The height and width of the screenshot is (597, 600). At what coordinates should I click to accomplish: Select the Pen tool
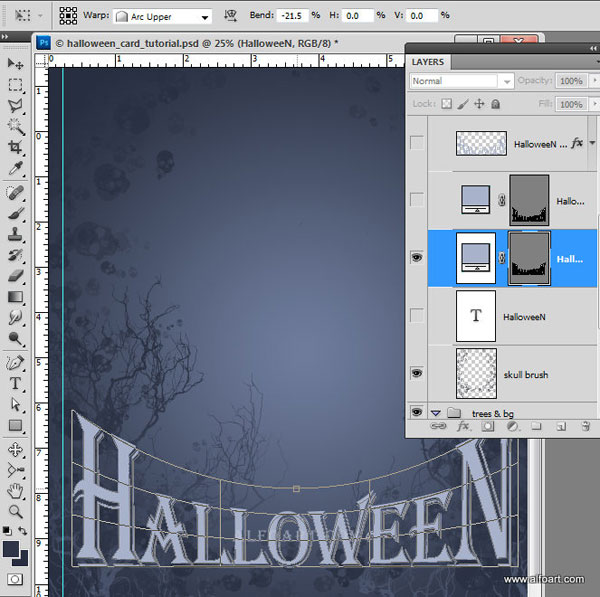pos(15,362)
